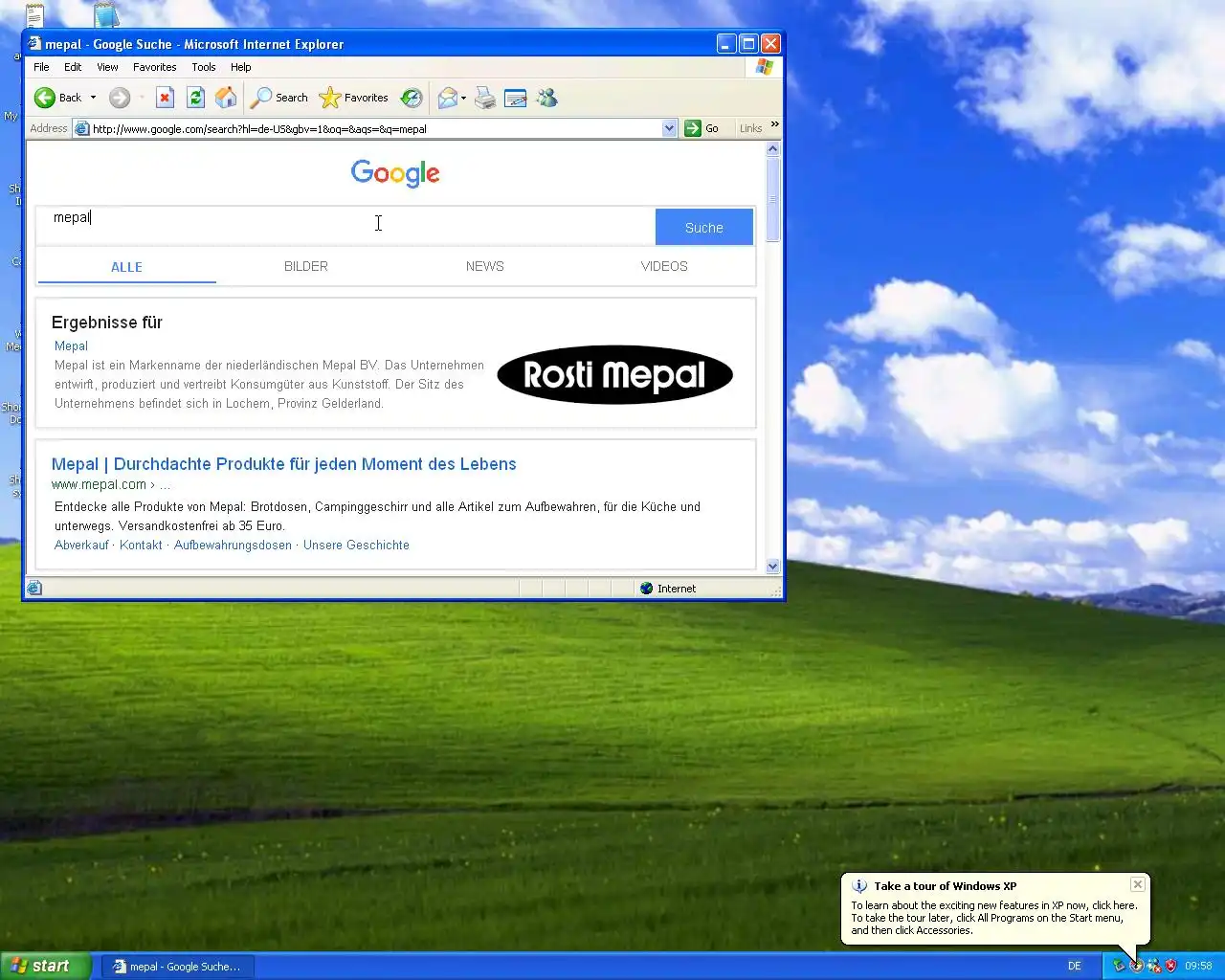Image resolution: width=1225 pixels, height=980 pixels.
Task: Refresh the page in Internet Explorer
Action: click(195, 98)
